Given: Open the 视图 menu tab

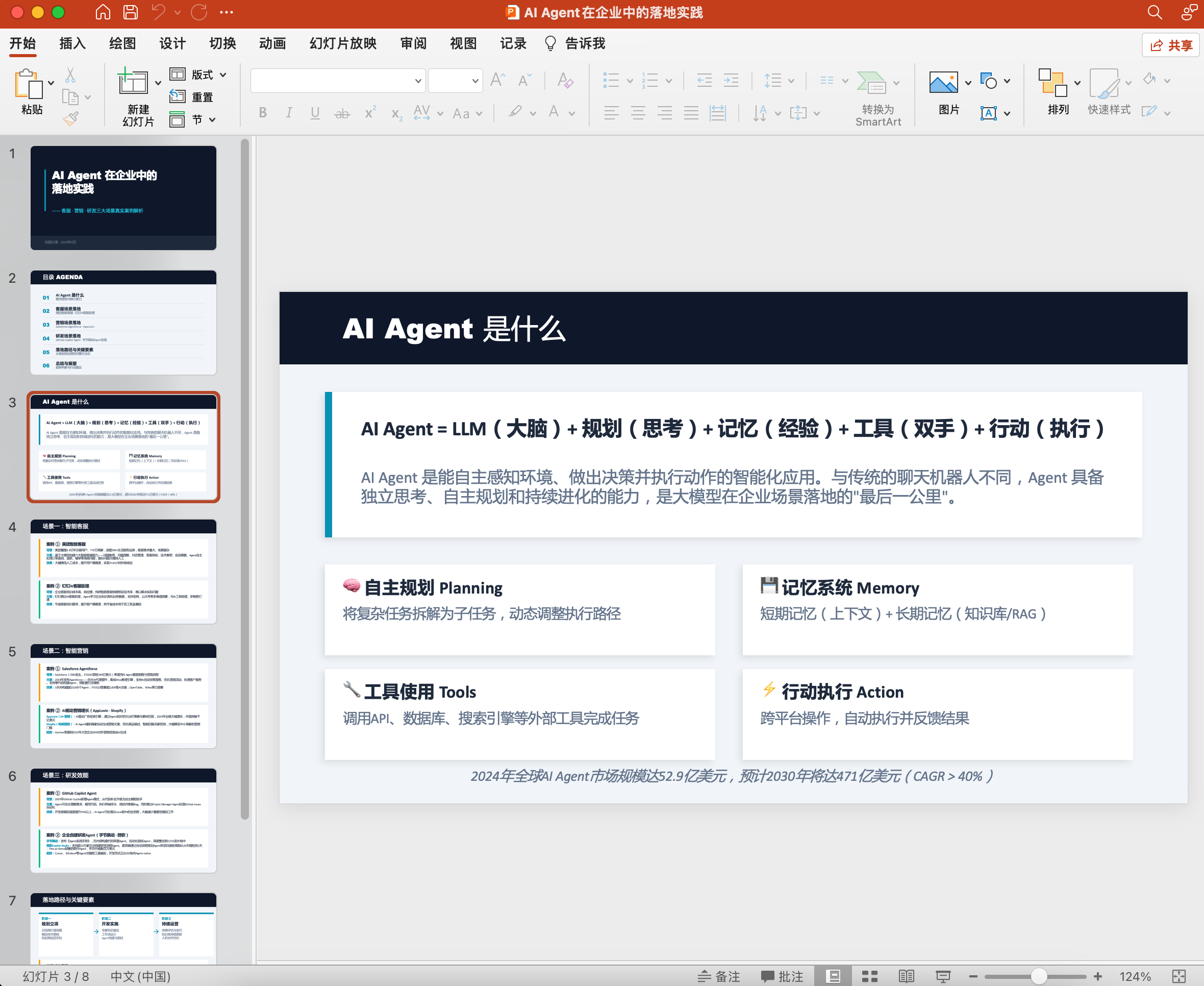Looking at the screenshot, I should [463, 43].
